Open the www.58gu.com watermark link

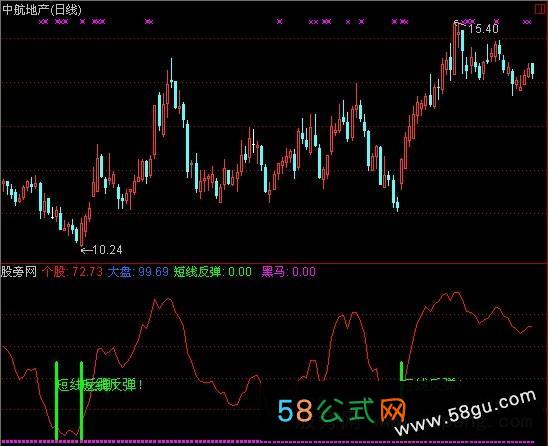pyautogui.click(x=466, y=412)
